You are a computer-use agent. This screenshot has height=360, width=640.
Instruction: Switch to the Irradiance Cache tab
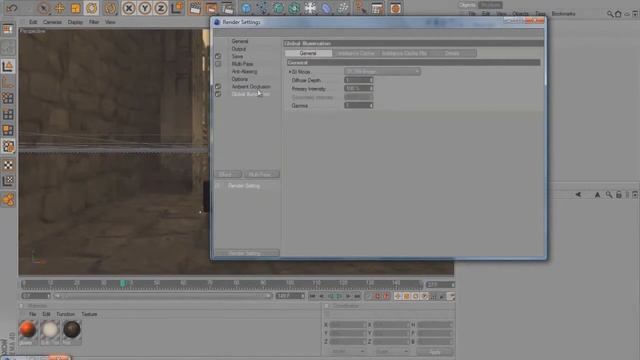tap(356, 53)
